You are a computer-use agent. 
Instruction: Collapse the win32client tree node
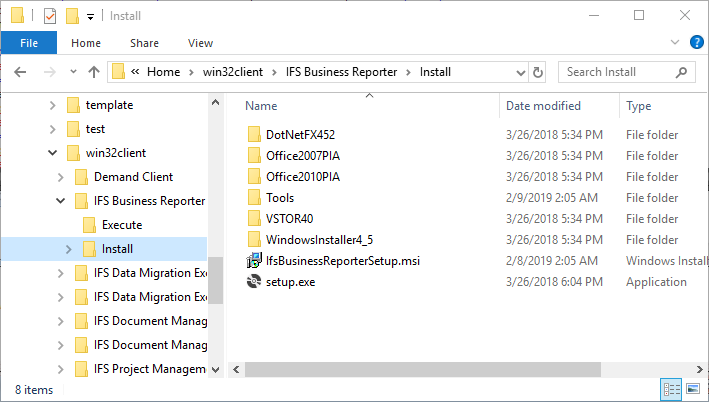(52, 153)
